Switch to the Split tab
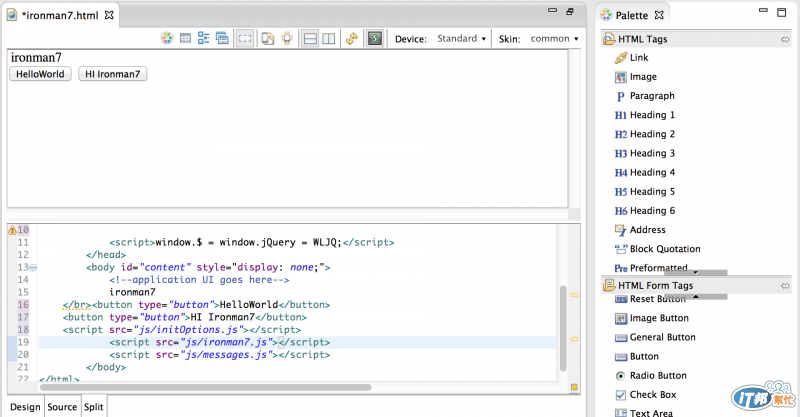 [x=94, y=407]
